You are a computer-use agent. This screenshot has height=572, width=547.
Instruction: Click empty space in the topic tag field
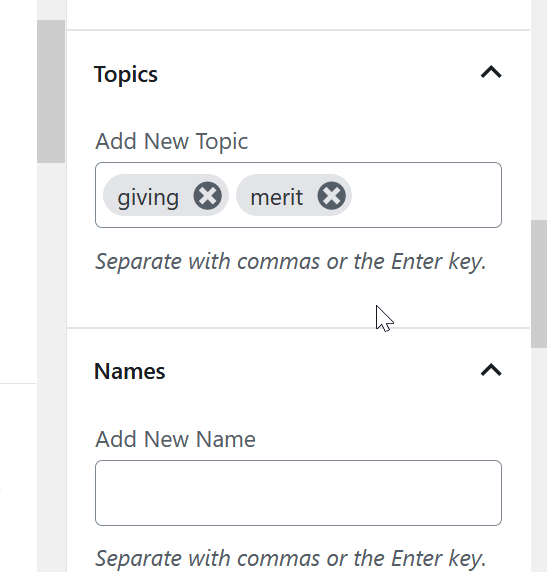pos(425,195)
